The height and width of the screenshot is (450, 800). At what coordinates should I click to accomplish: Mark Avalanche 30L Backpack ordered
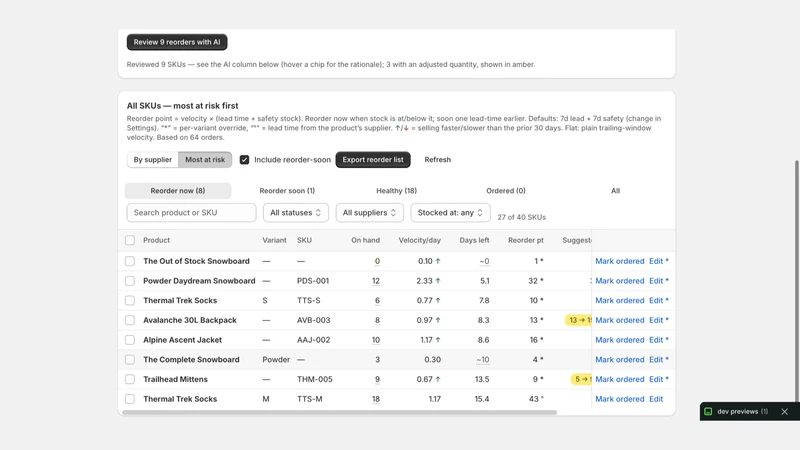pos(619,320)
